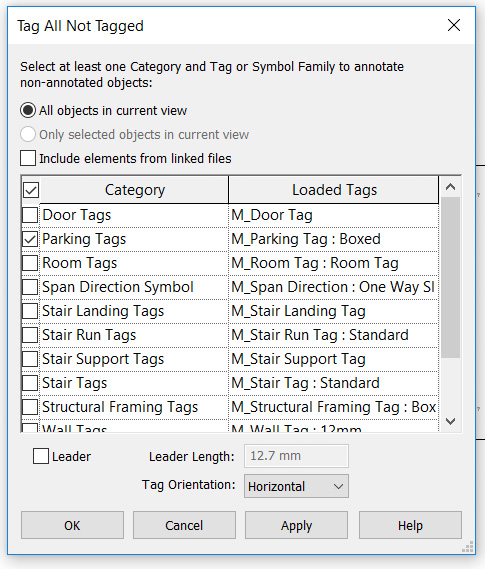Open the Help button
Screen dimensions: 485x569
(410, 525)
